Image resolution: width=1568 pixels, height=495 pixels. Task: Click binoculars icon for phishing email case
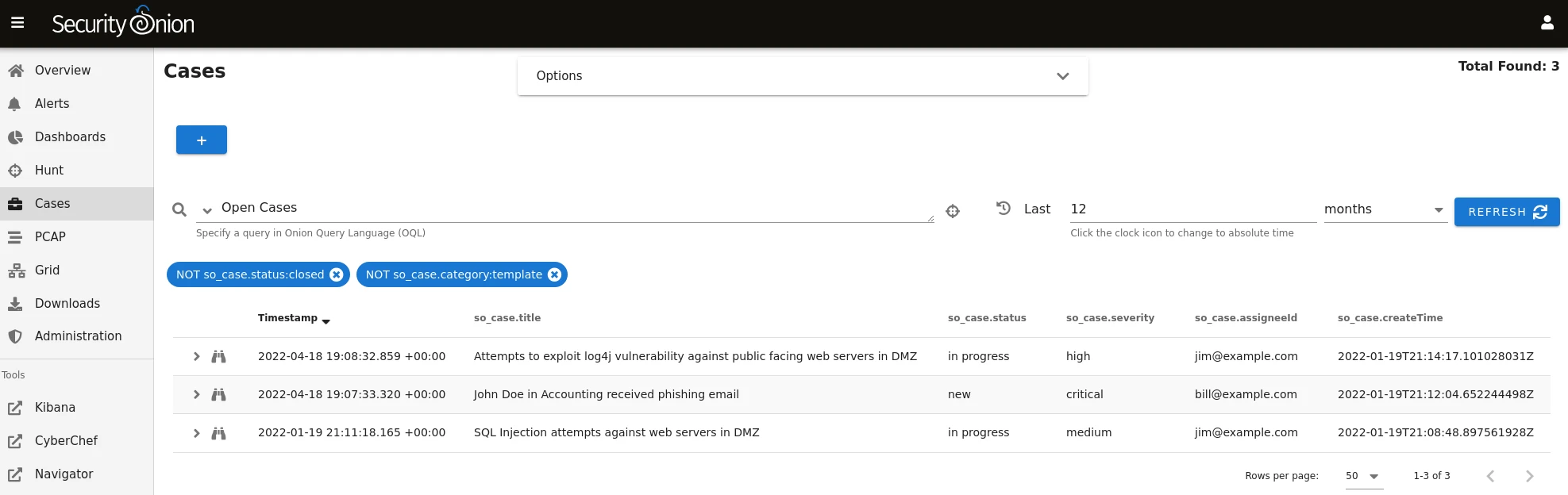(218, 395)
